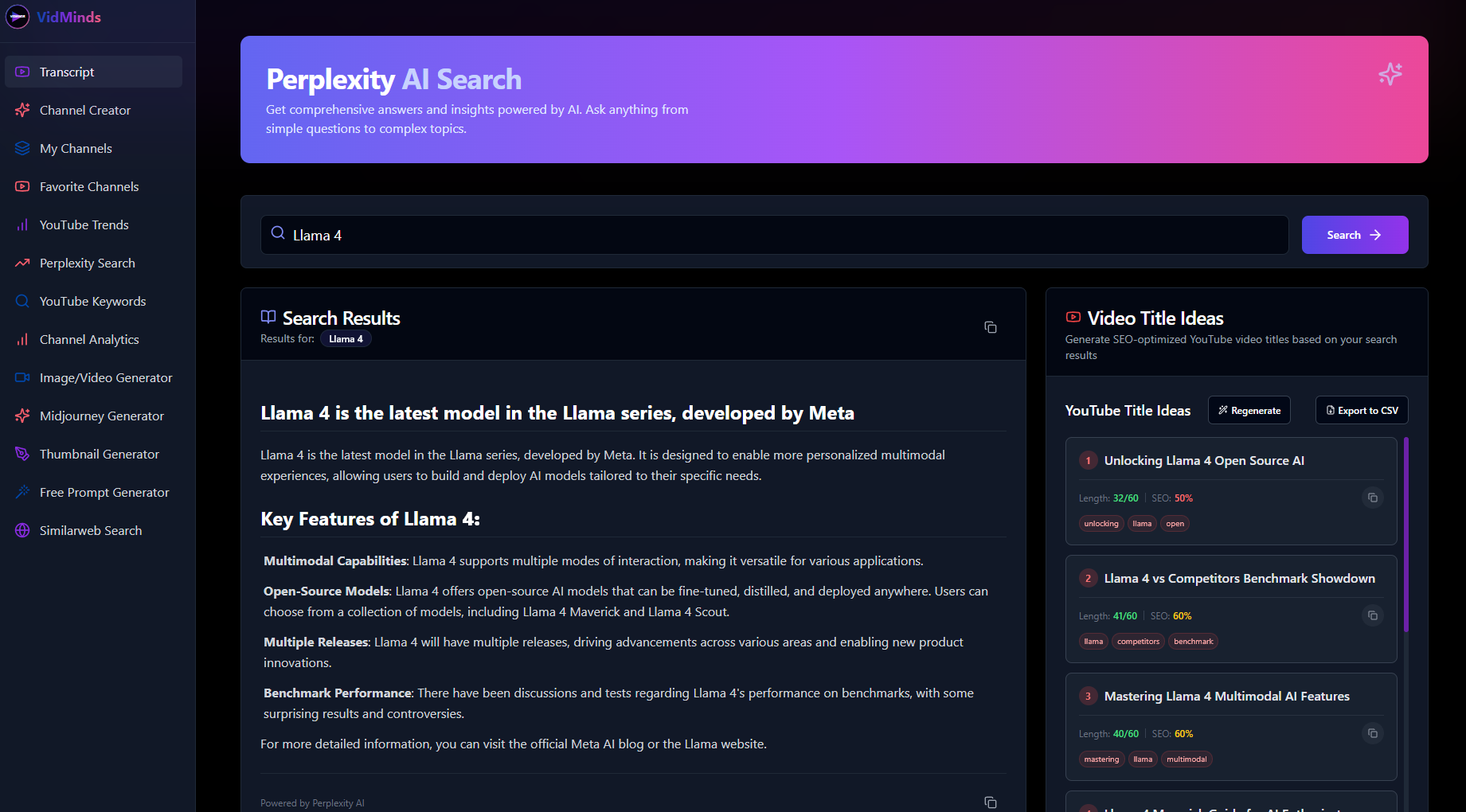The height and width of the screenshot is (812, 1466).
Task: Click the benchmark keyword tag
Action: click(1193, 641)
